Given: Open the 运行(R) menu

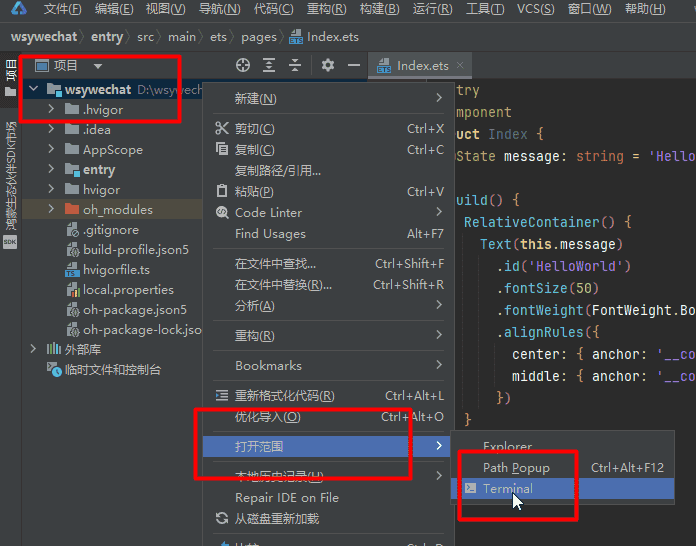Looking at the screenshot, I should click(x=432, y=9).
